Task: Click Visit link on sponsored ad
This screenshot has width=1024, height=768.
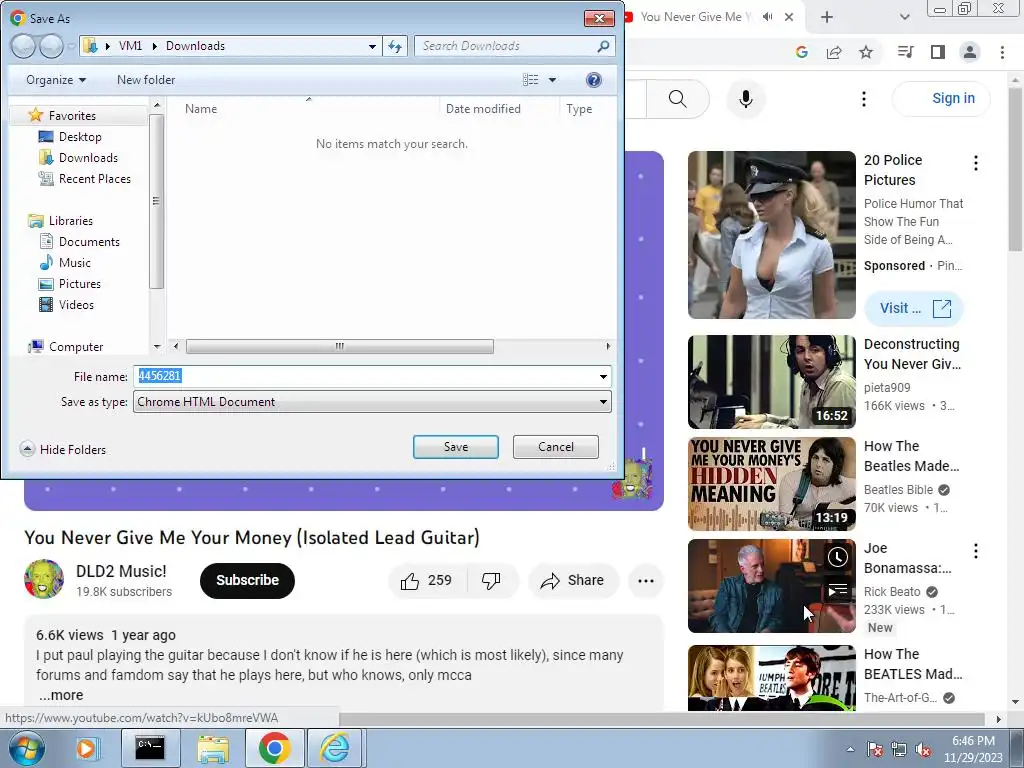Action: [x=914, y=308]
